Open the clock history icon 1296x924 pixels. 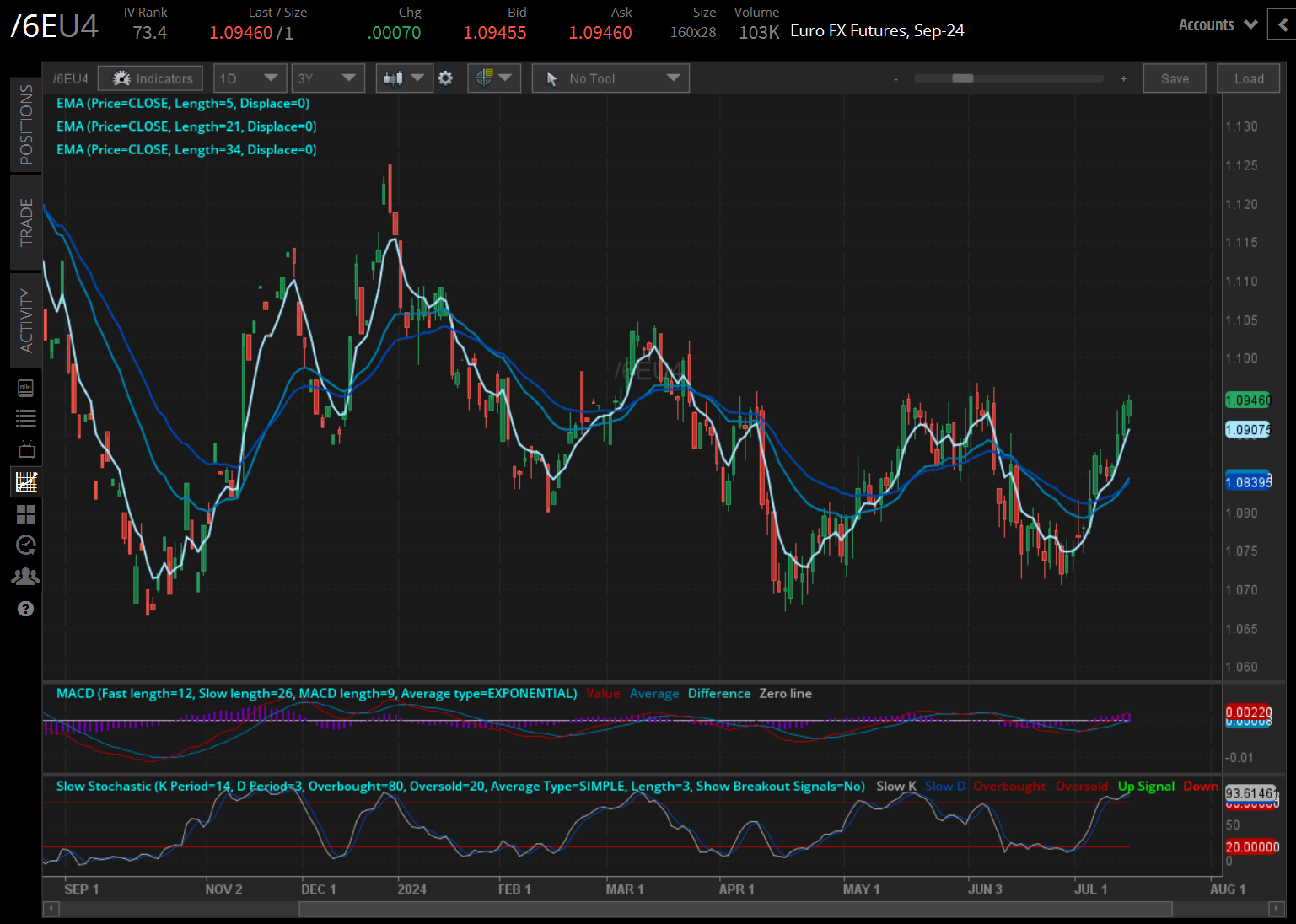(x=26, y=545)
